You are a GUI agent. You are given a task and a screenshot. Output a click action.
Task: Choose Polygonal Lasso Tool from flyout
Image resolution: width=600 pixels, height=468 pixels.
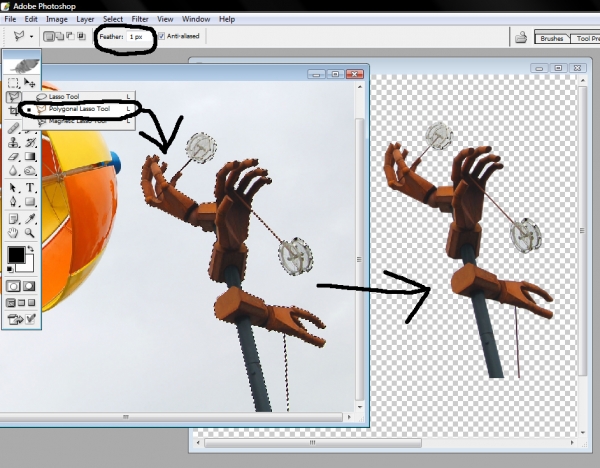coord(79,109)
